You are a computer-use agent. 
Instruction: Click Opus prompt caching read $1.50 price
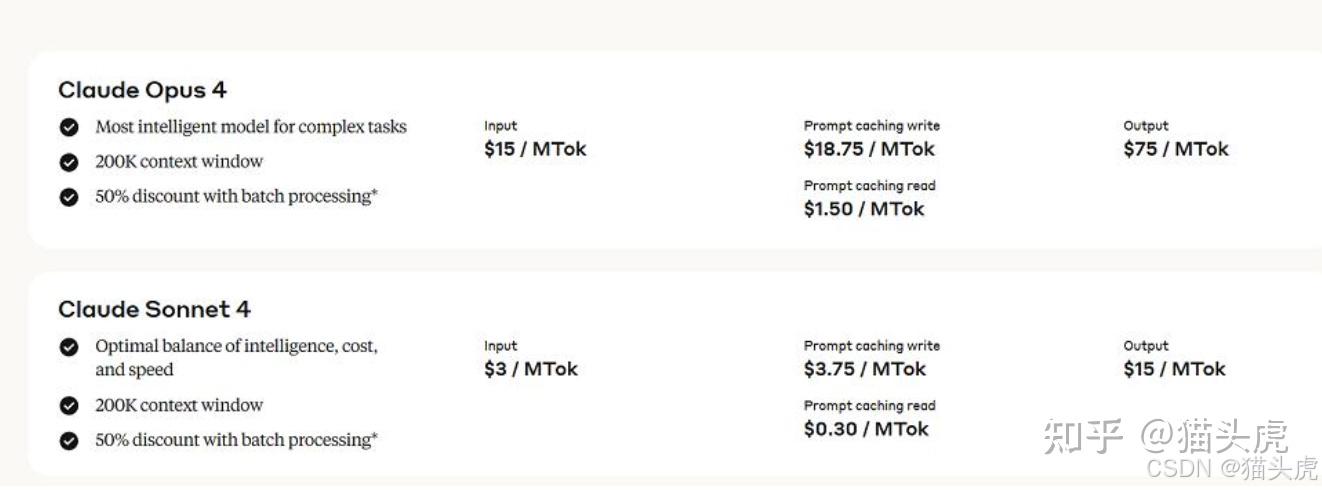click(x=864, y=209)
